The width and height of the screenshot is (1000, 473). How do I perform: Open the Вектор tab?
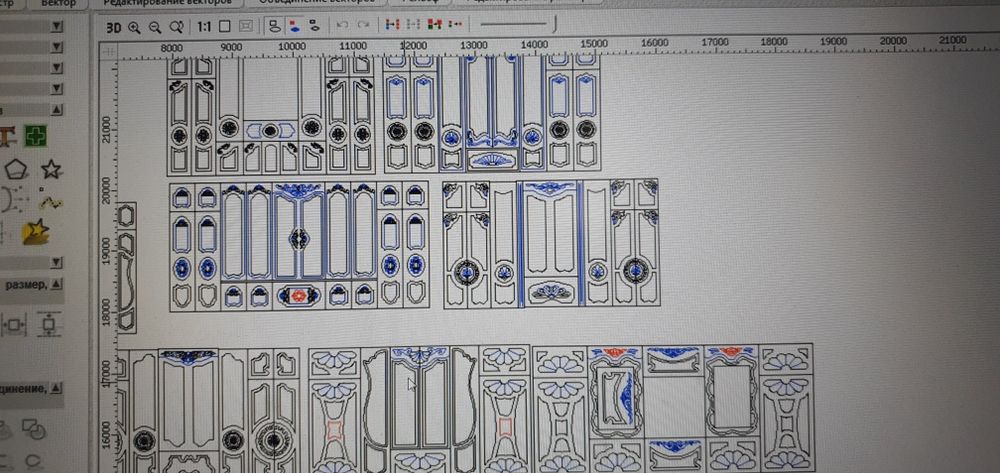click(x=58, y=3)
